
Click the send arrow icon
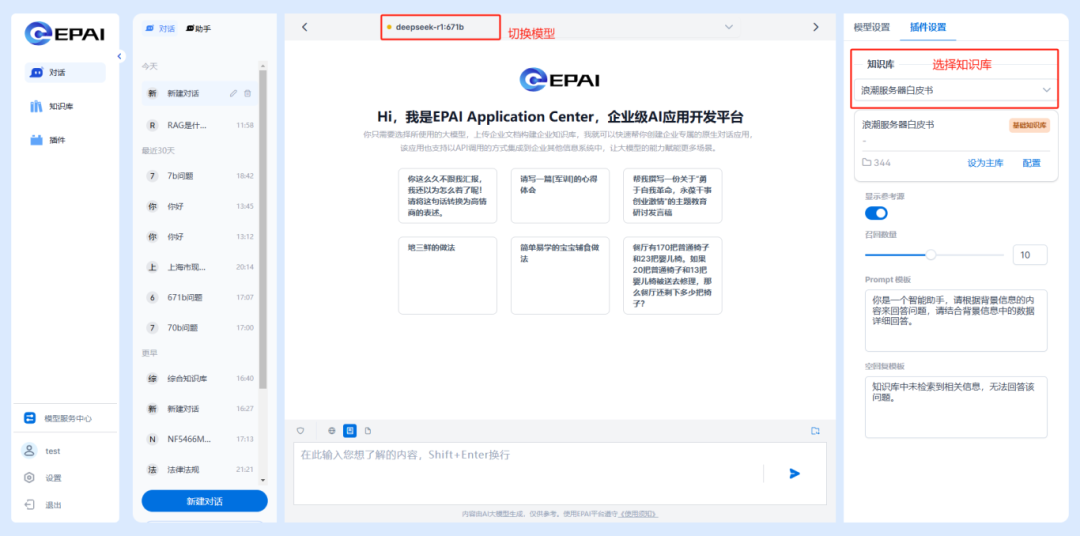(x=794, y=473)
